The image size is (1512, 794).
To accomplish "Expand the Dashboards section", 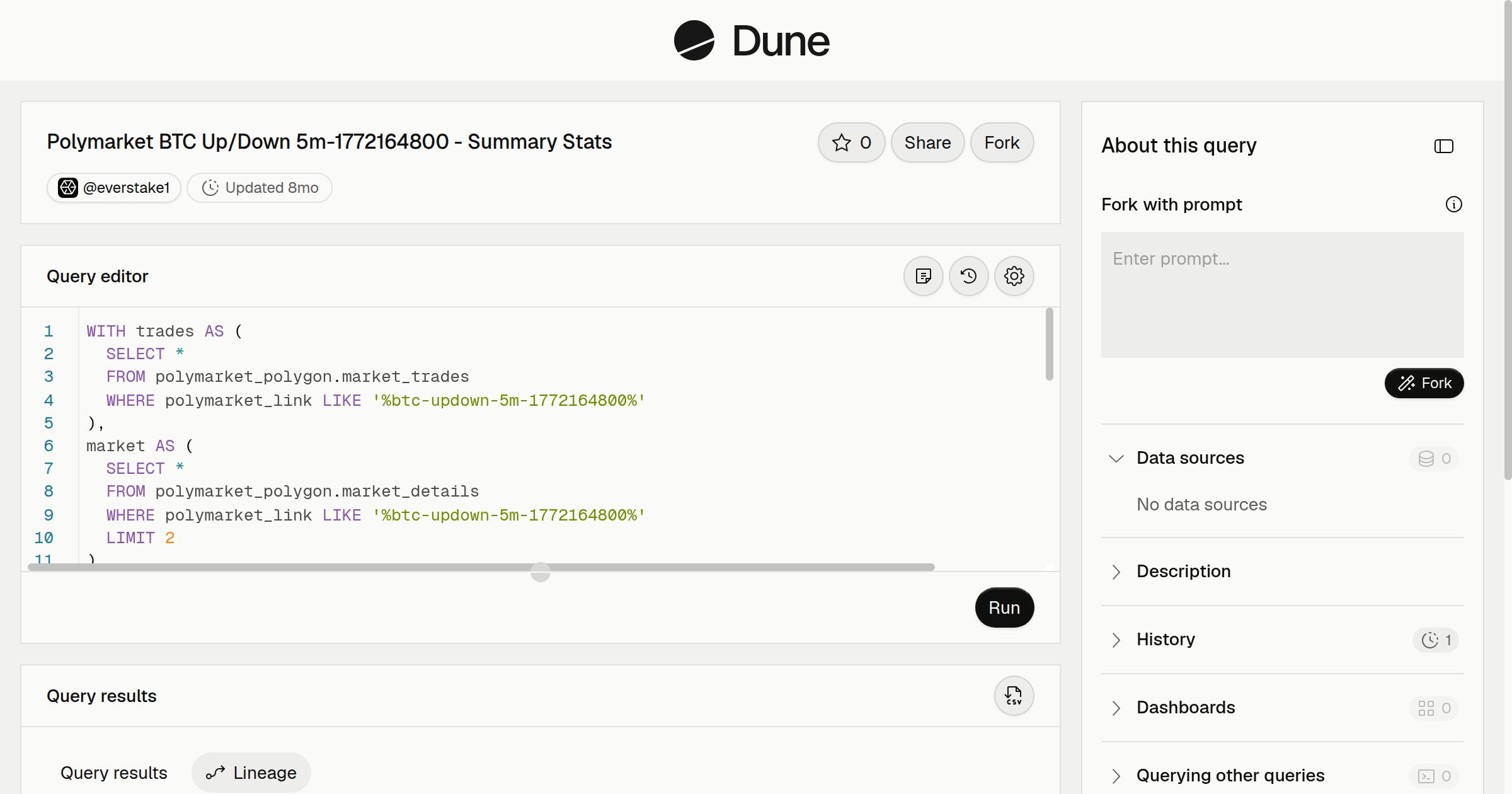I will tap(1116, 708).
